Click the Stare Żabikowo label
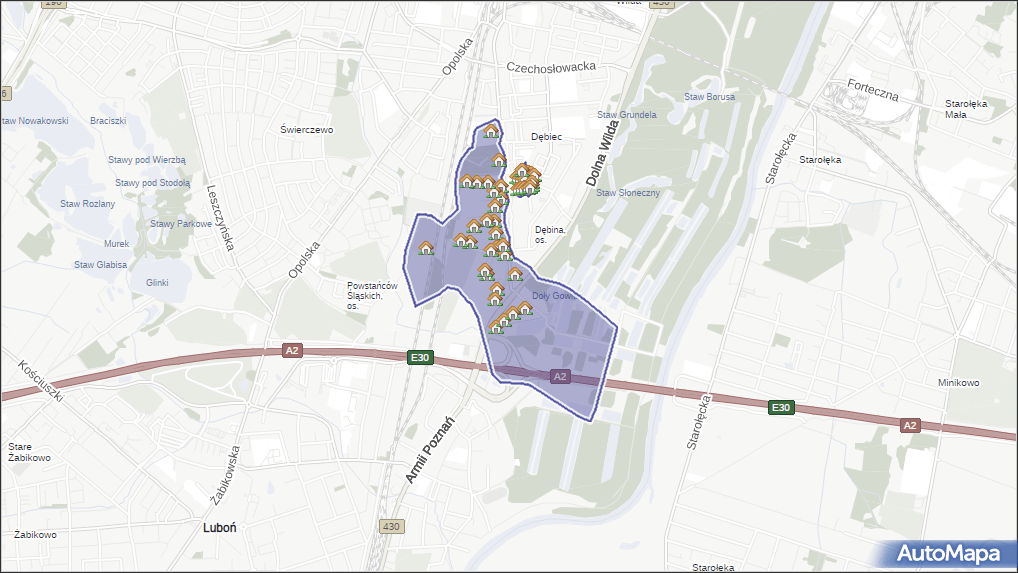1018x573 pixels. tap(29, 452)
